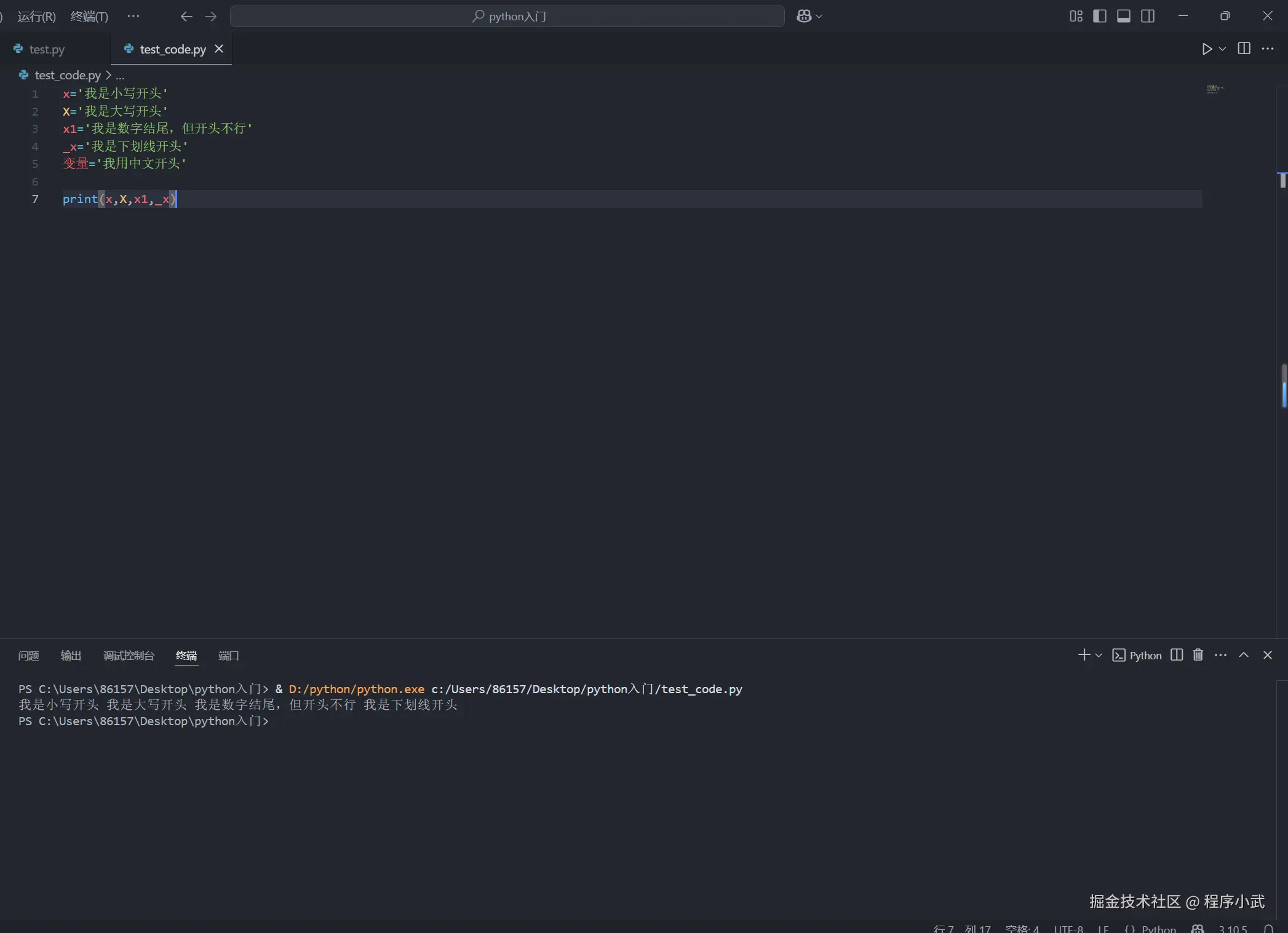Toggle bottom panel visibility
The height and width of the screenshot is (933, 1288).
point(1124,17)
